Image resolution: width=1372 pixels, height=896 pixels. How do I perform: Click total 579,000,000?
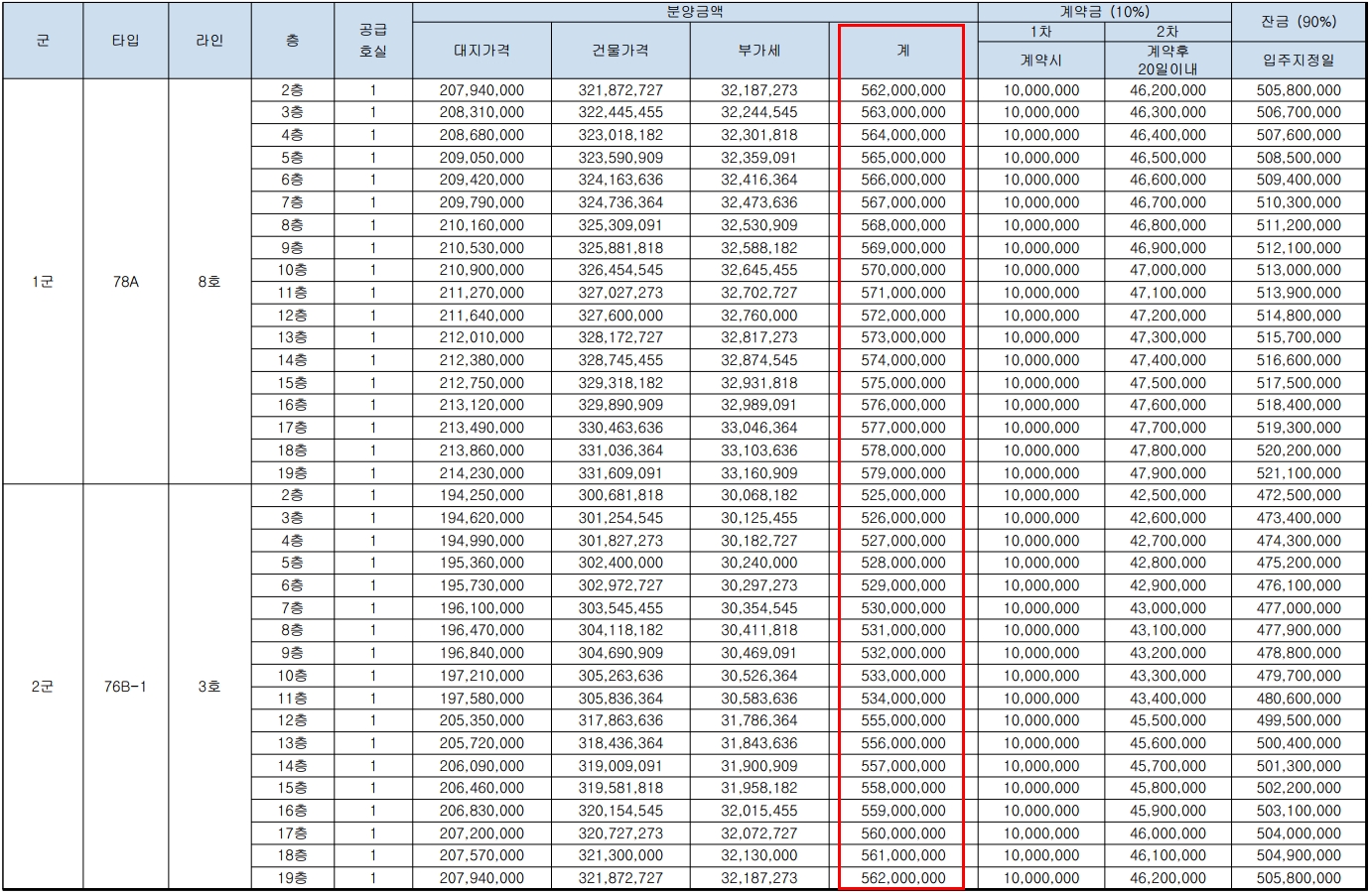(x=903, y=473)
